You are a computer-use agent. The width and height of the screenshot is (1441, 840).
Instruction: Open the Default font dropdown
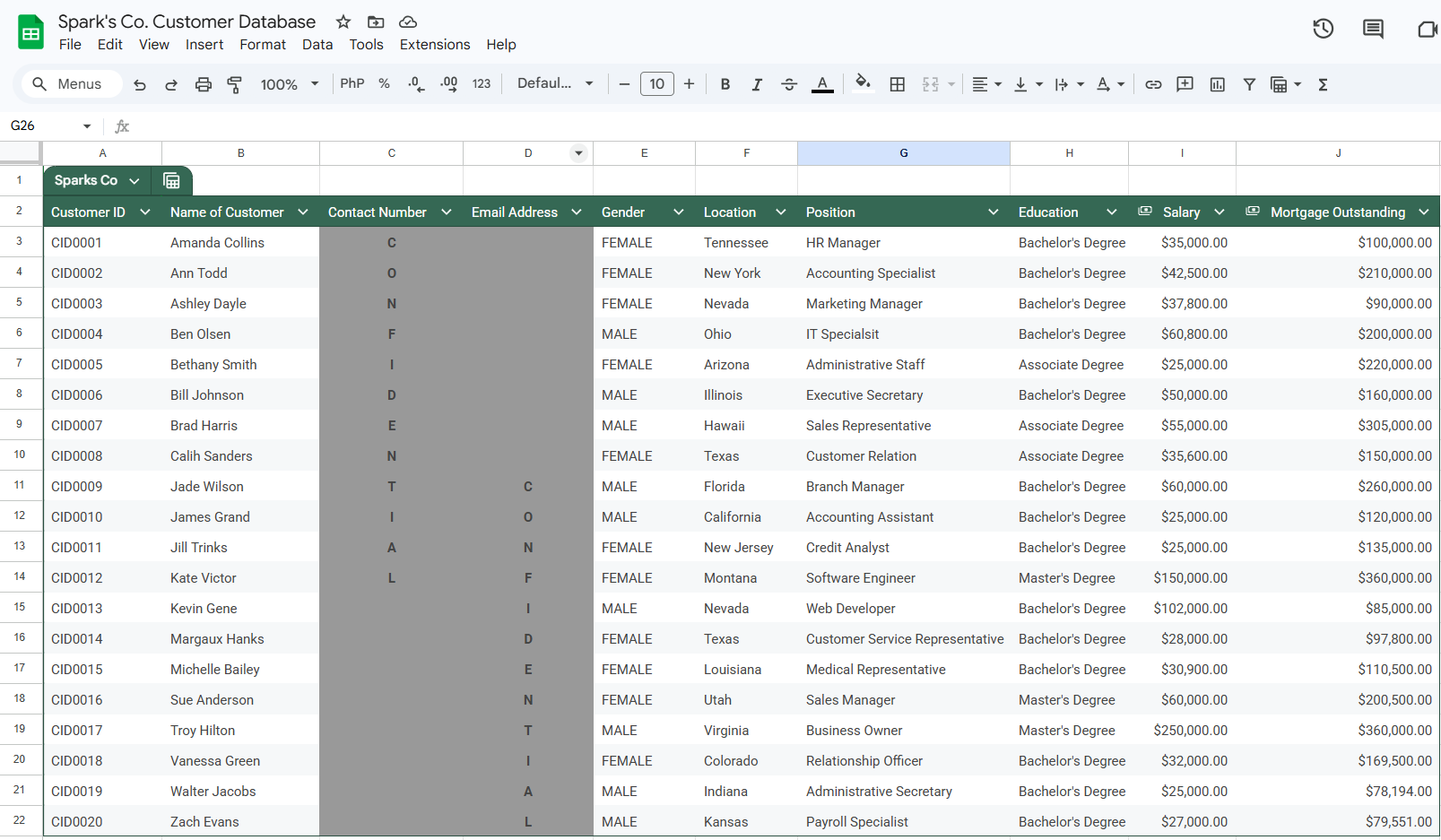tap(555, 83)
